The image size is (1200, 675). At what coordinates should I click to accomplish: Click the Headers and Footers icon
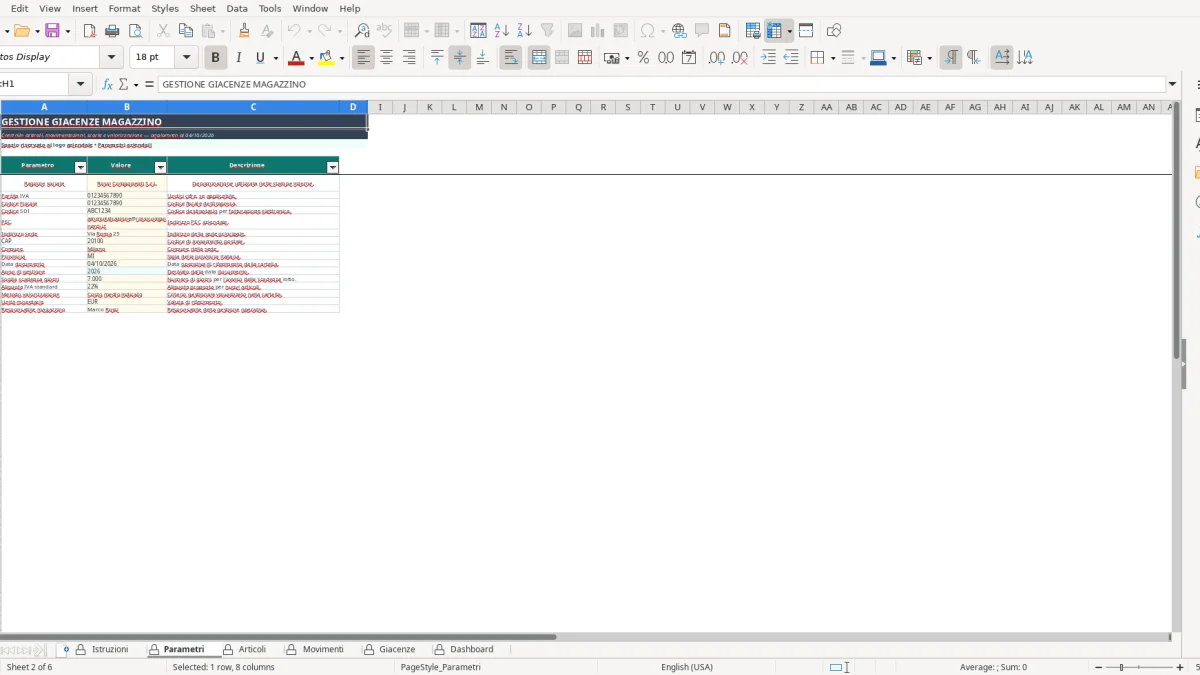(725, 31)
